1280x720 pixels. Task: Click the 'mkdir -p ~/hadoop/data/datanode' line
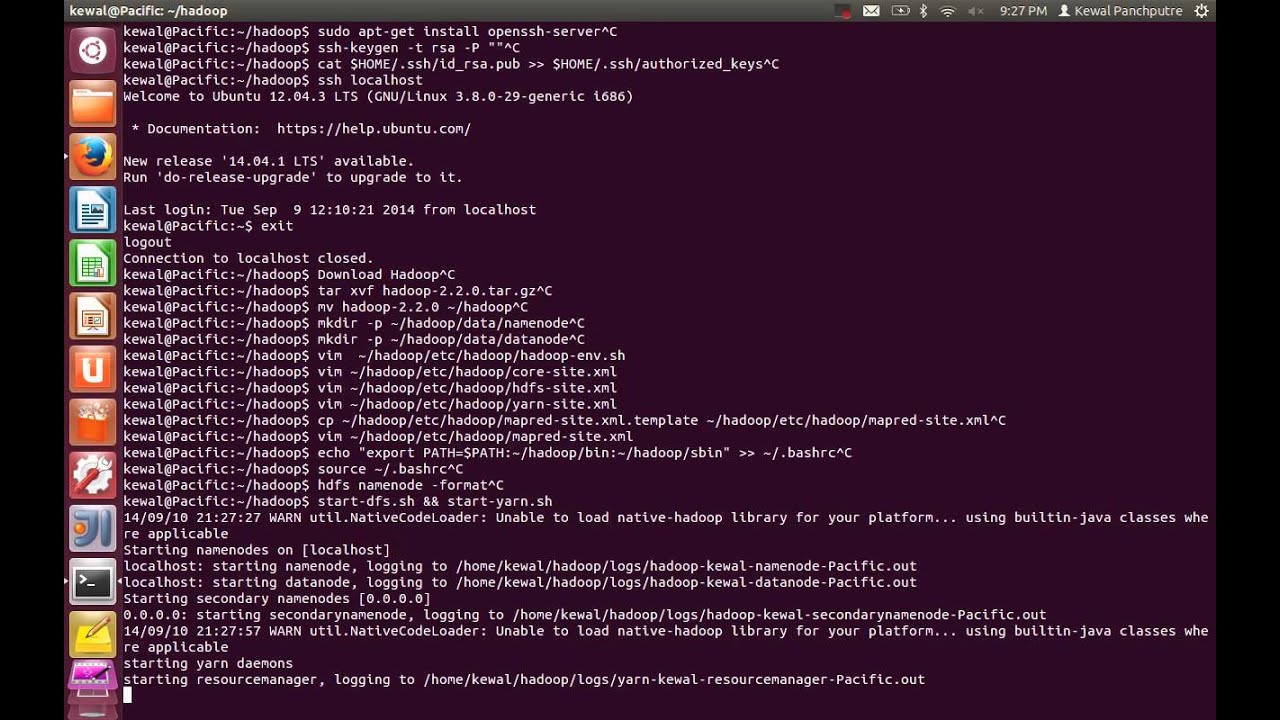(354, 339)
